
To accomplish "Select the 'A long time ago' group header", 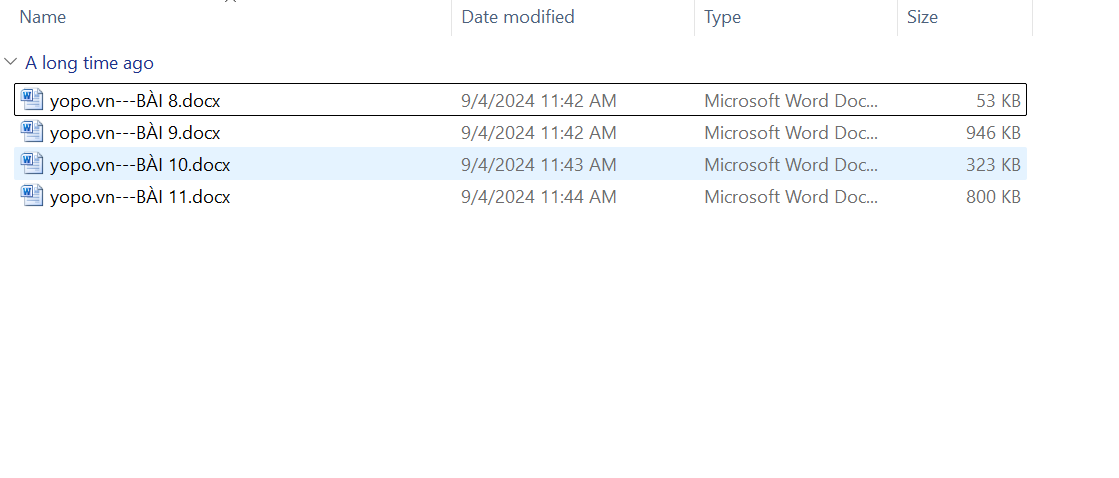I will click(x=89, y=63).
